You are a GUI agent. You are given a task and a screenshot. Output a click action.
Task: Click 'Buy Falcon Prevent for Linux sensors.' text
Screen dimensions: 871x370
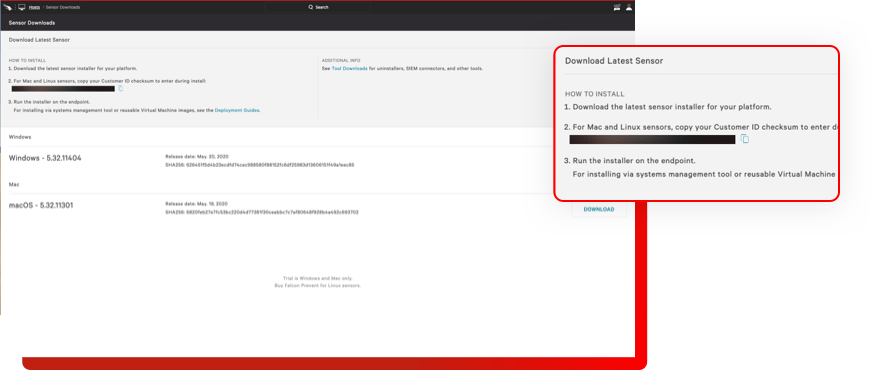point(318,285)
